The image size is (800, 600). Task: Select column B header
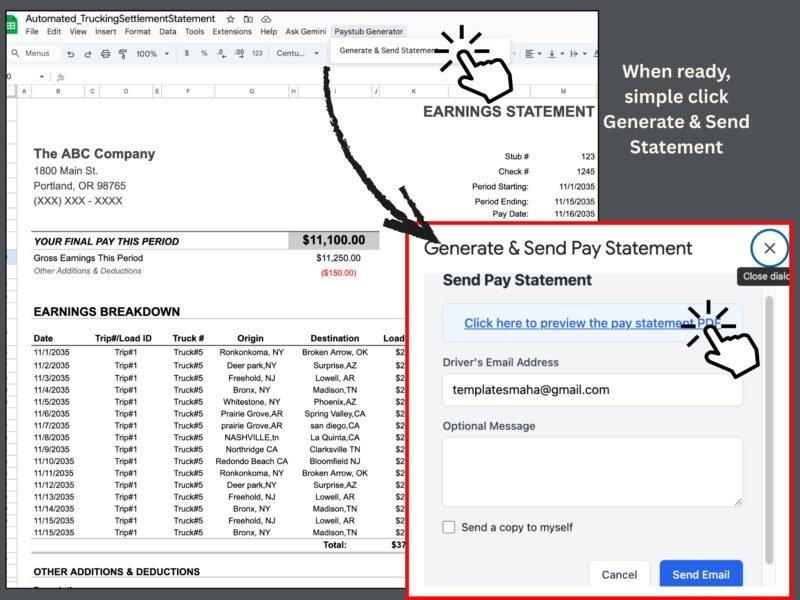pyautogui.click(x=58, y=91)
